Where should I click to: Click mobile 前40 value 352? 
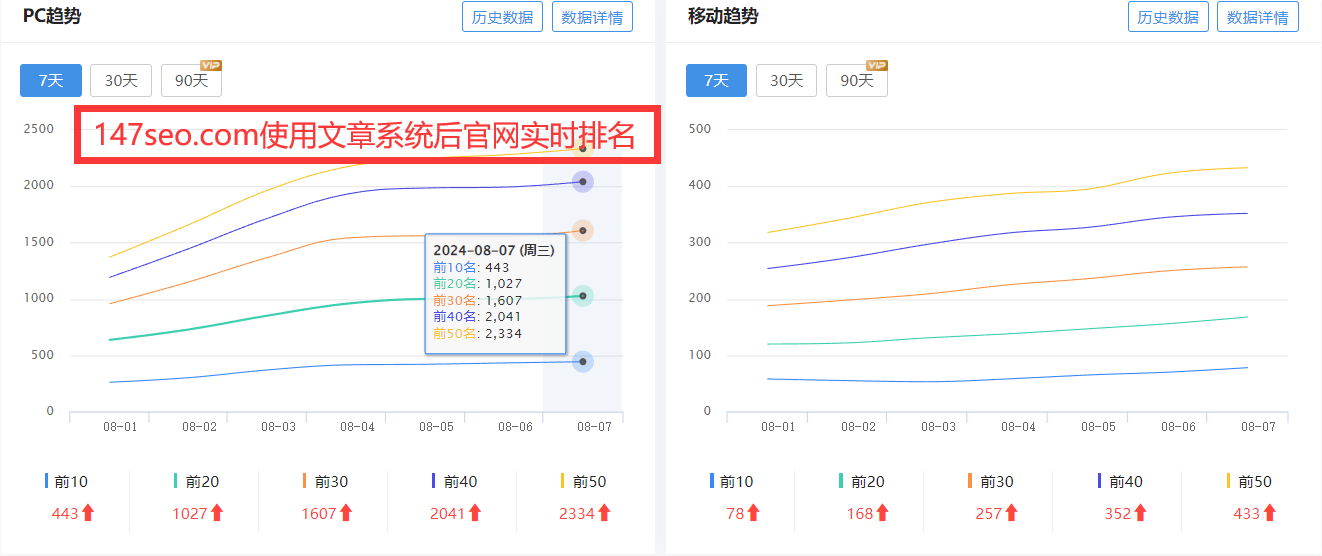click(1118, 513)
